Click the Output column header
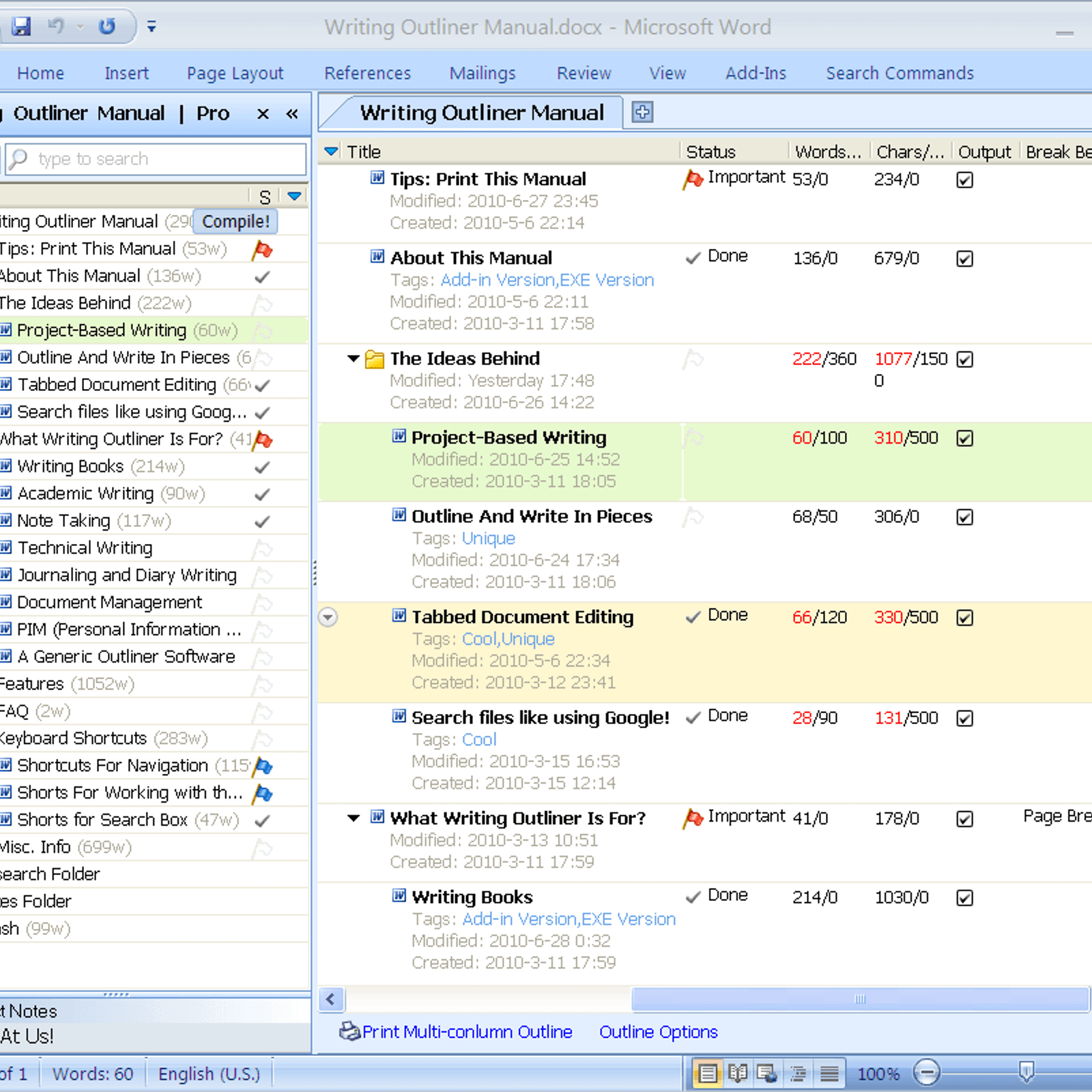Screen dimensions: 1092x1092 pyautogui.click(x=984, y=152)
